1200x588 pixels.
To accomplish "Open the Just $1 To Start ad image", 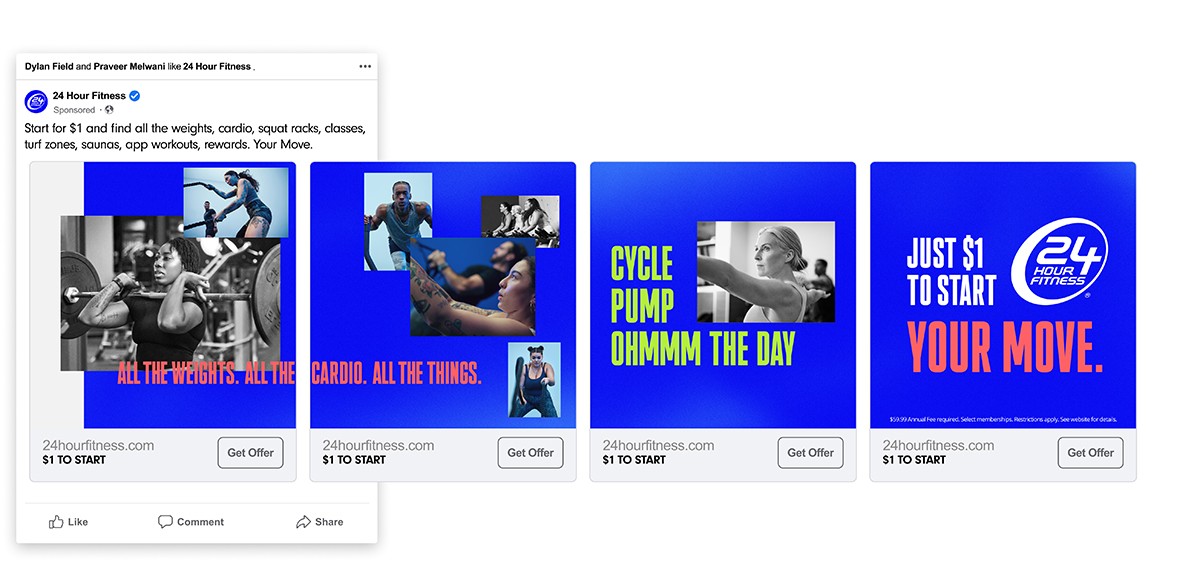I will (1003, 295).
